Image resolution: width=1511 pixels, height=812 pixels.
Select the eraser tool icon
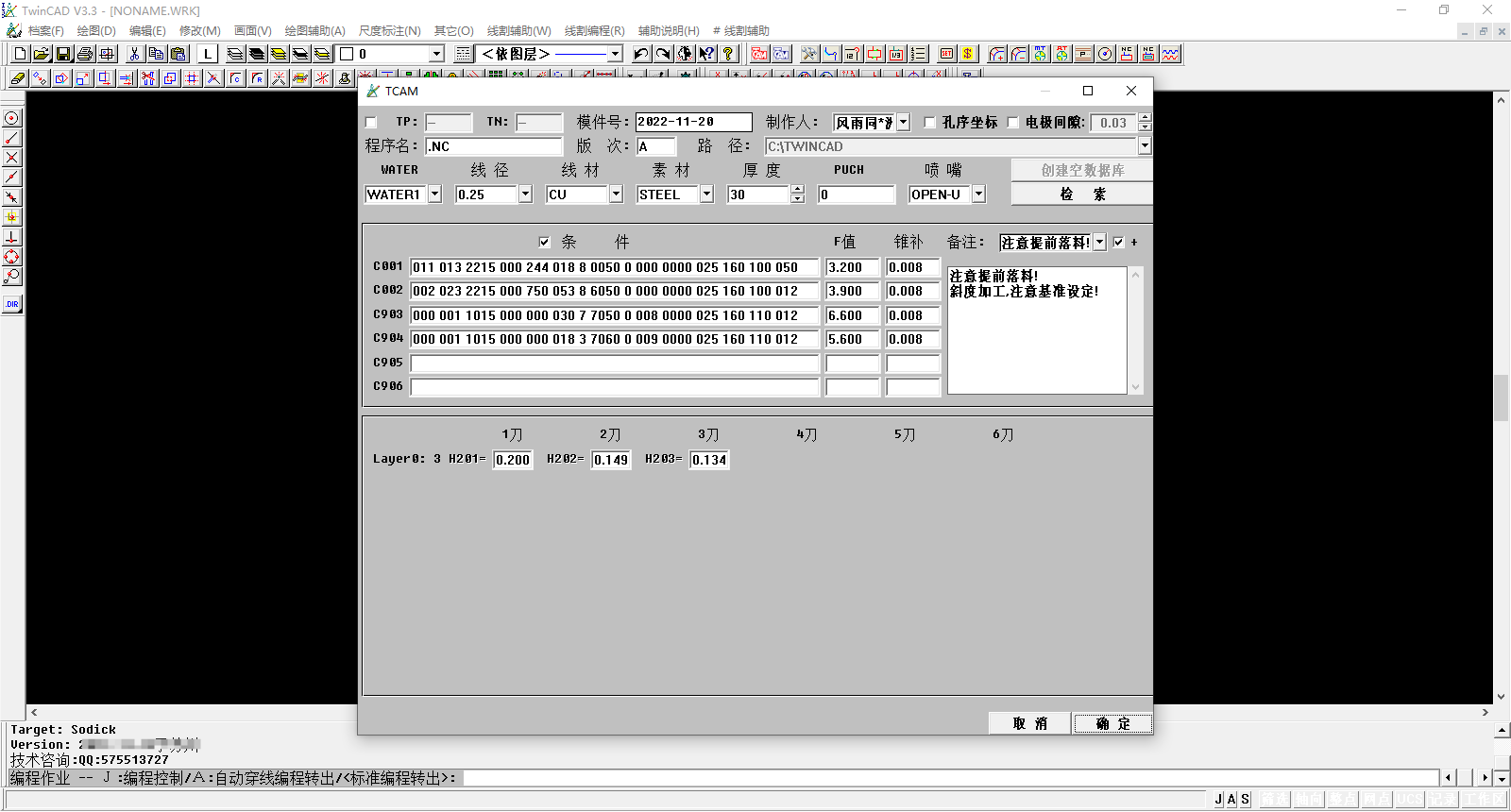18,78
